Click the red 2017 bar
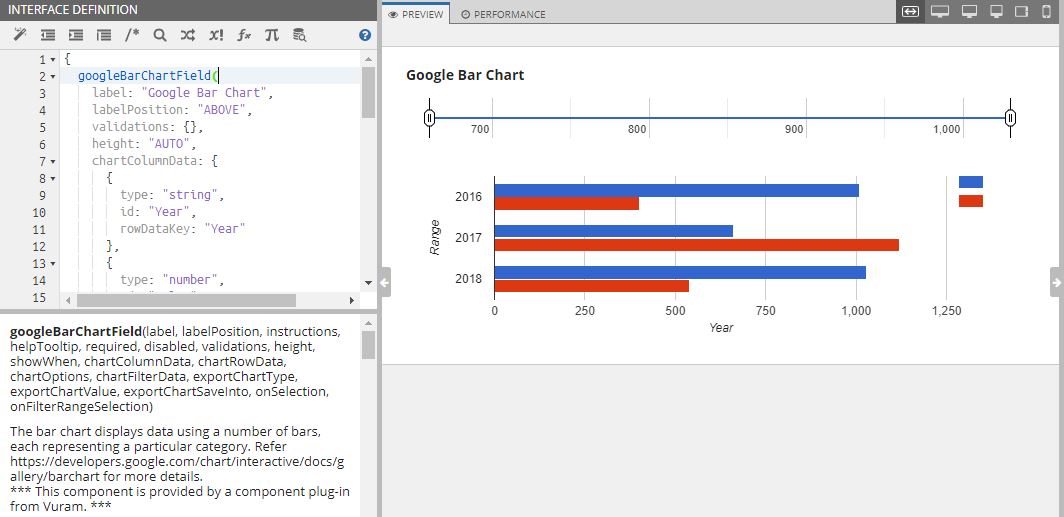The width and height of the screenshot is (1064, 517). coord(696,245)
